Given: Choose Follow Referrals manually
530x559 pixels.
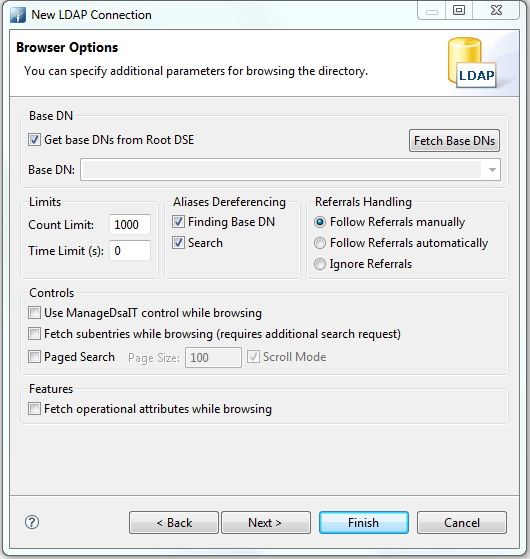Looking at the screenshot, I should coord(320,222).
